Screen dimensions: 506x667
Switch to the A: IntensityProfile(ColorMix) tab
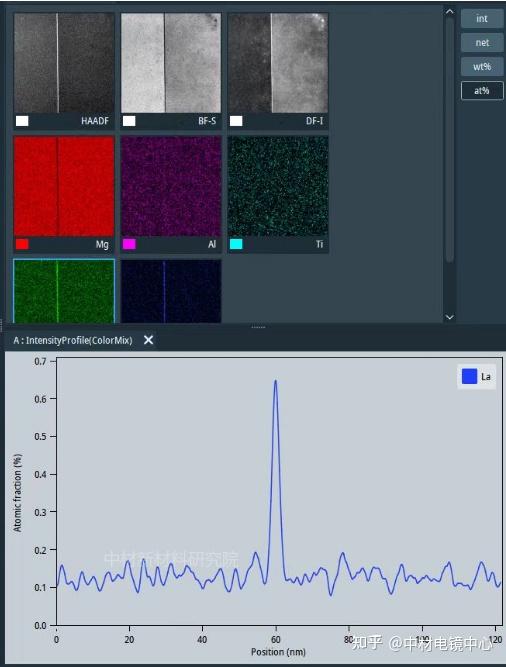click(73, 340)
